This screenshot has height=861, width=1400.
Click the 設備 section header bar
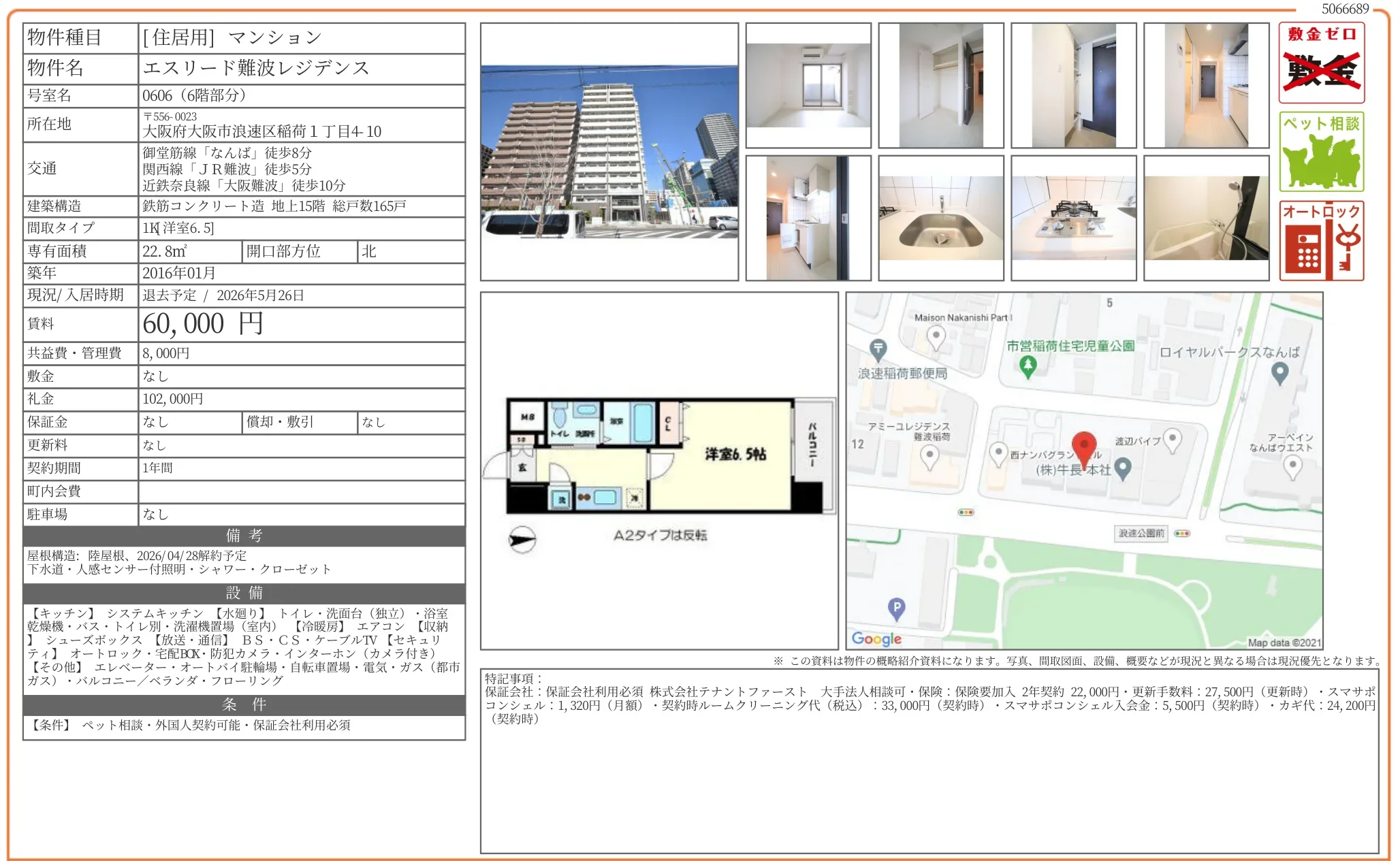coord(244,593)
